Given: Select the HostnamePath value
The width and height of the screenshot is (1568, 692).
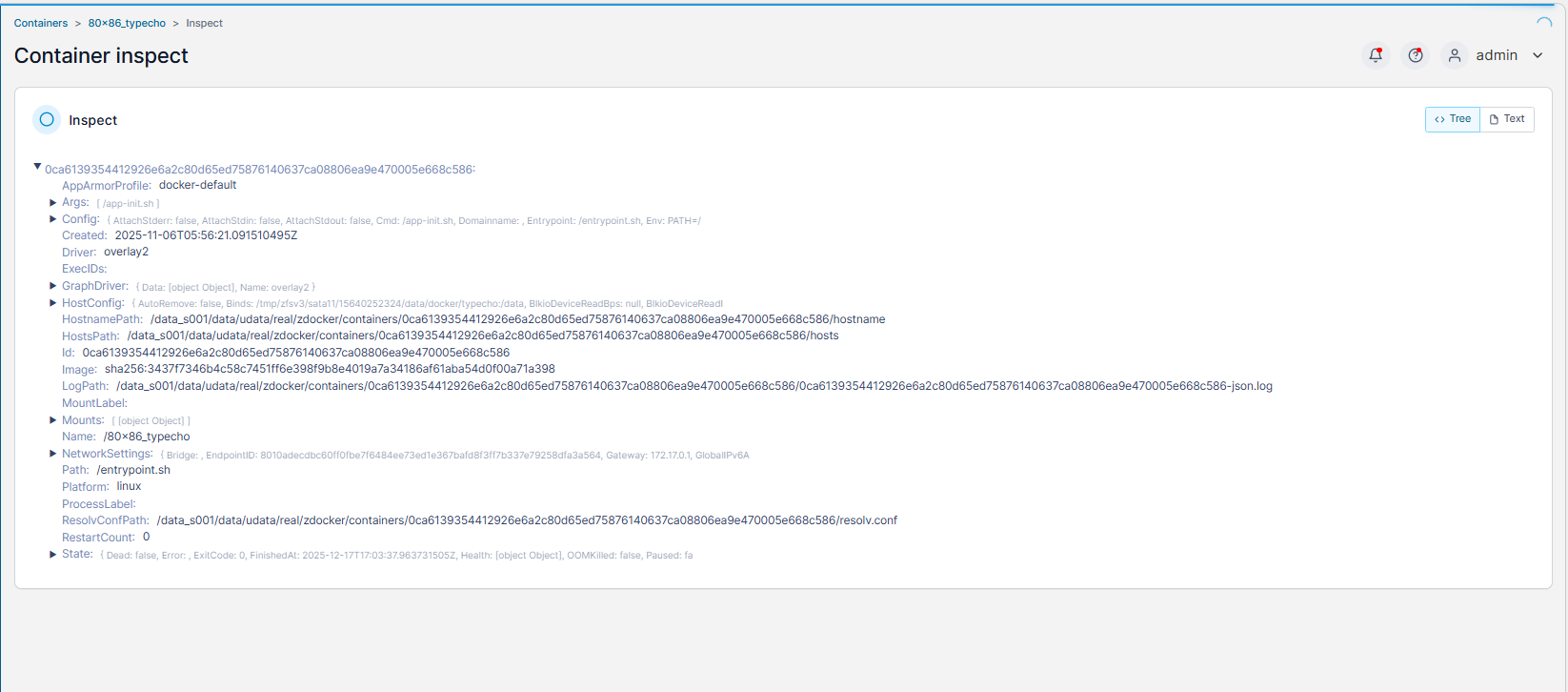Looking at the screenshot, I should click(518, 319).
